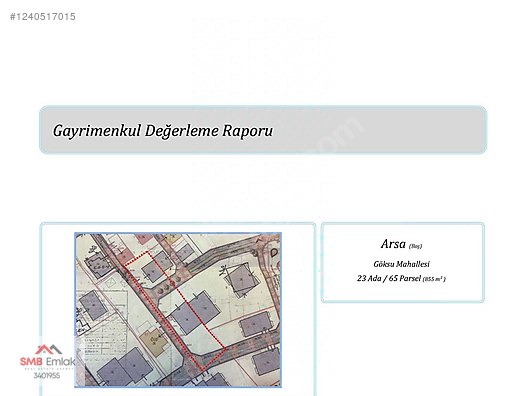The height and width of the screenshot is (396, 528).
Task: Select the Göksu Mahallesi text line
Action: [x=401, y=264]
